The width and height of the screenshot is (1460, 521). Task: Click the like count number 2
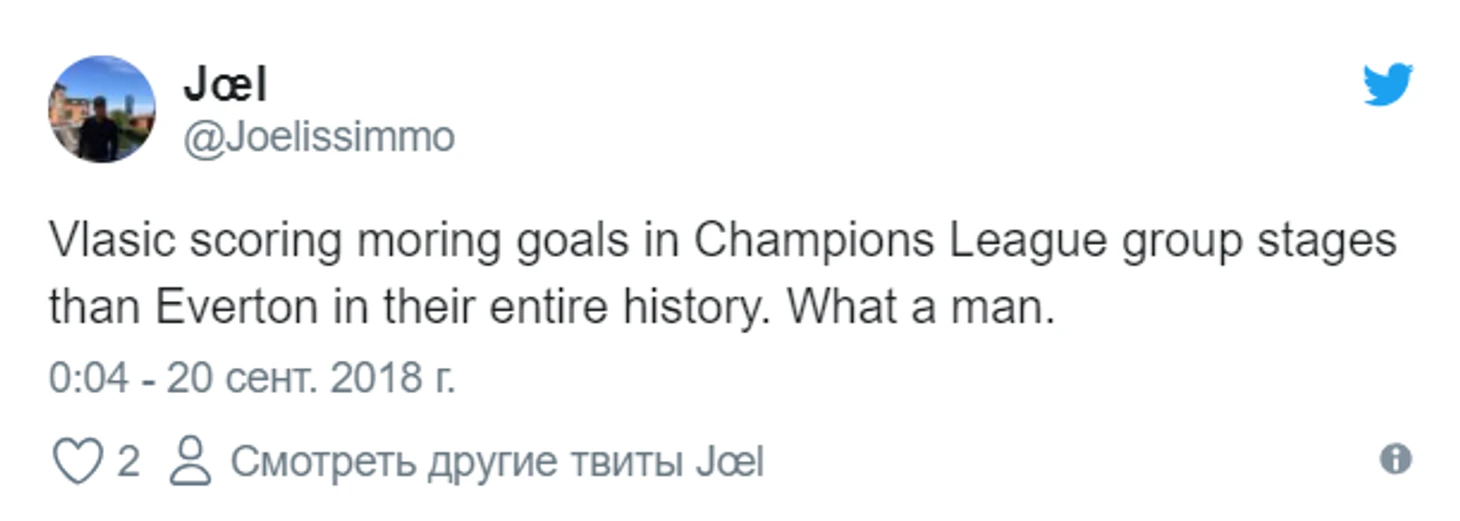coord(129,462)
